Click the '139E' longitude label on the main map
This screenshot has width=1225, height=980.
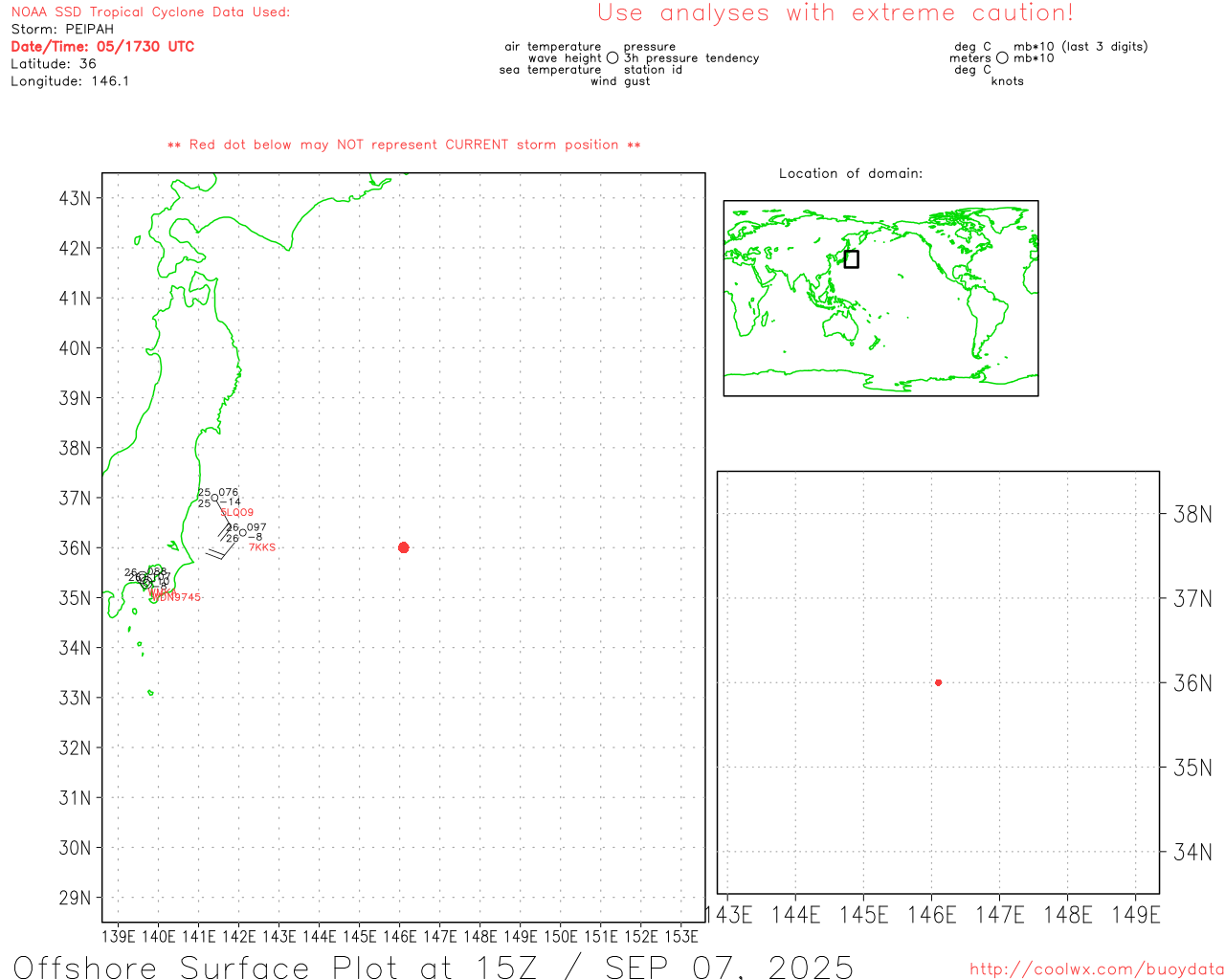(x=119, y=936)
